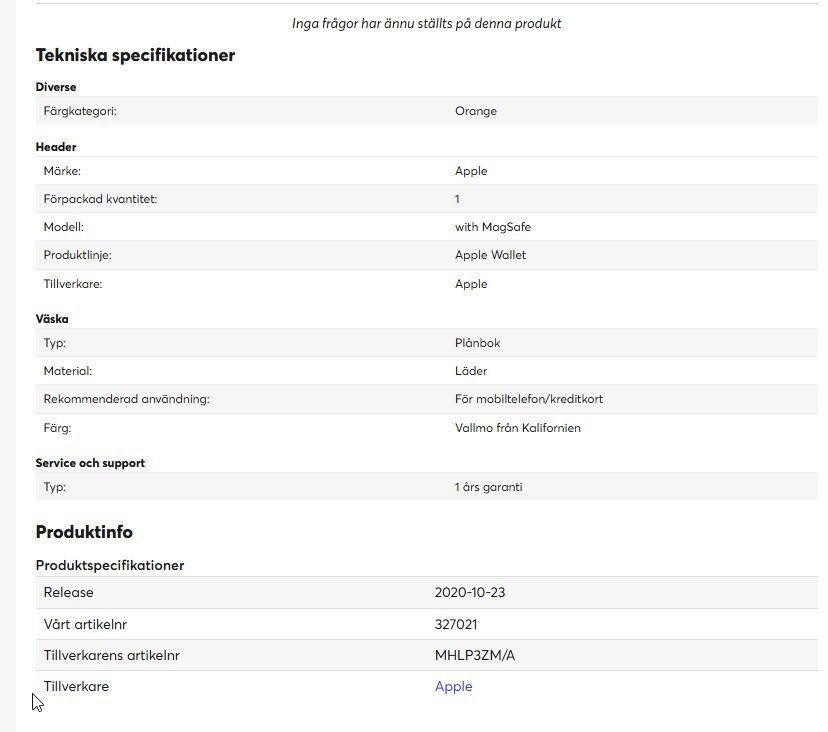Select the release date 2020-10-23

coord(469,592)
